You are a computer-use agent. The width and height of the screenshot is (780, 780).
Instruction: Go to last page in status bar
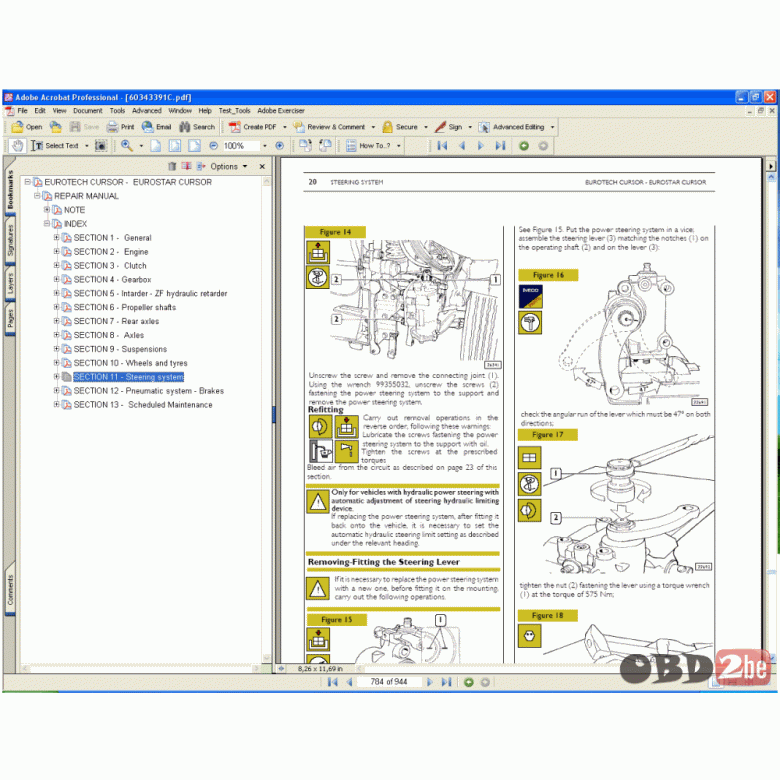[x=447, y=682]
